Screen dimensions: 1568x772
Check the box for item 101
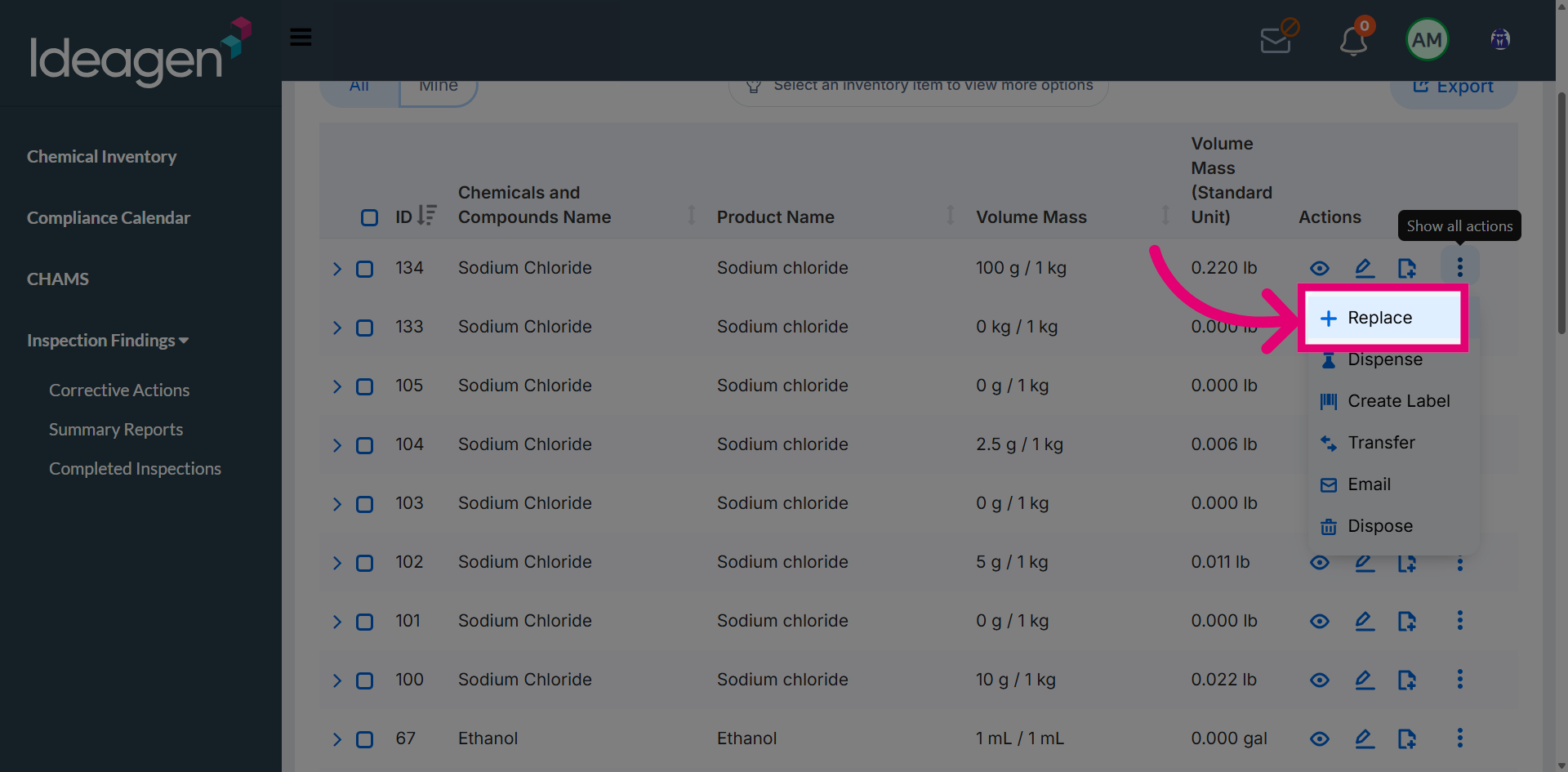click(364, 622)
